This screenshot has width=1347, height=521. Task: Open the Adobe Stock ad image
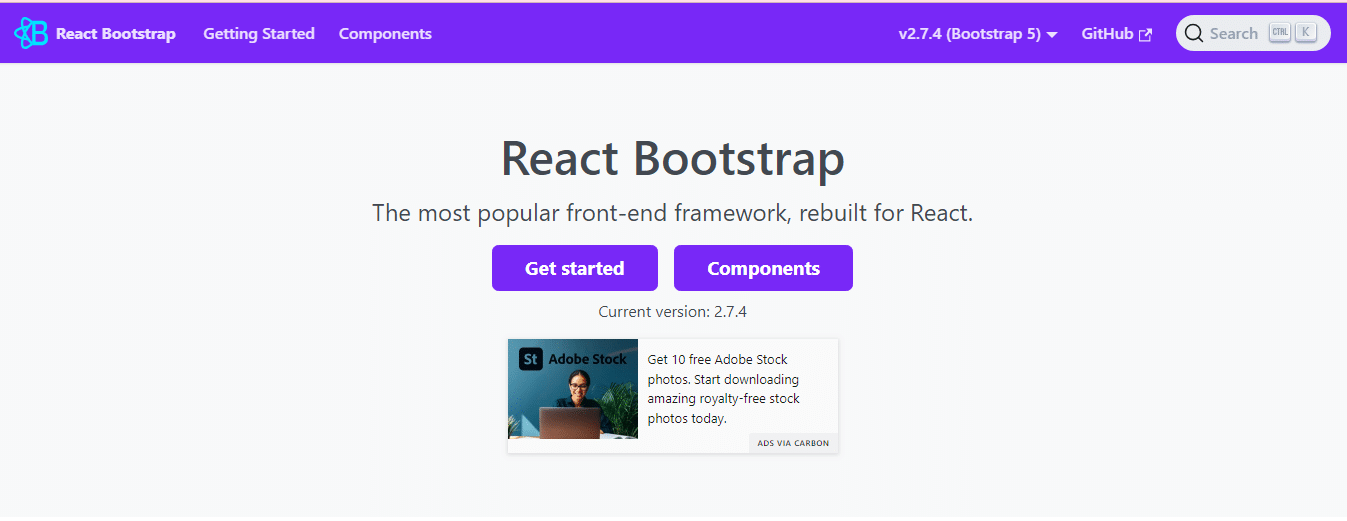coord(573,389)
